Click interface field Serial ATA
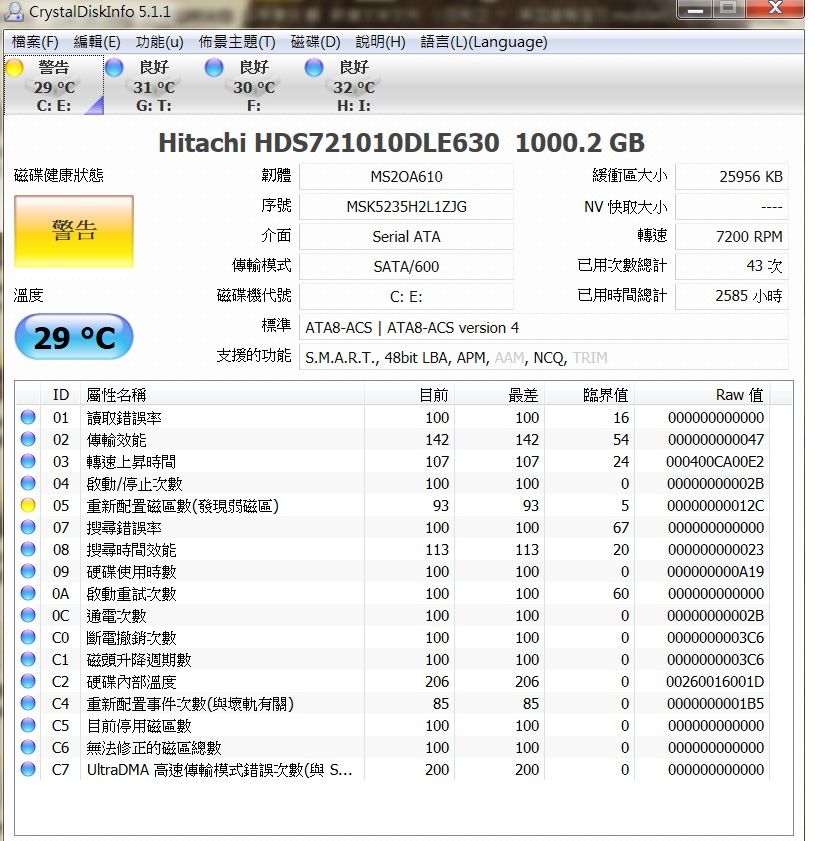Image resolution: width=815 pixels, height=841 pixels. click(x=406, y=237)
